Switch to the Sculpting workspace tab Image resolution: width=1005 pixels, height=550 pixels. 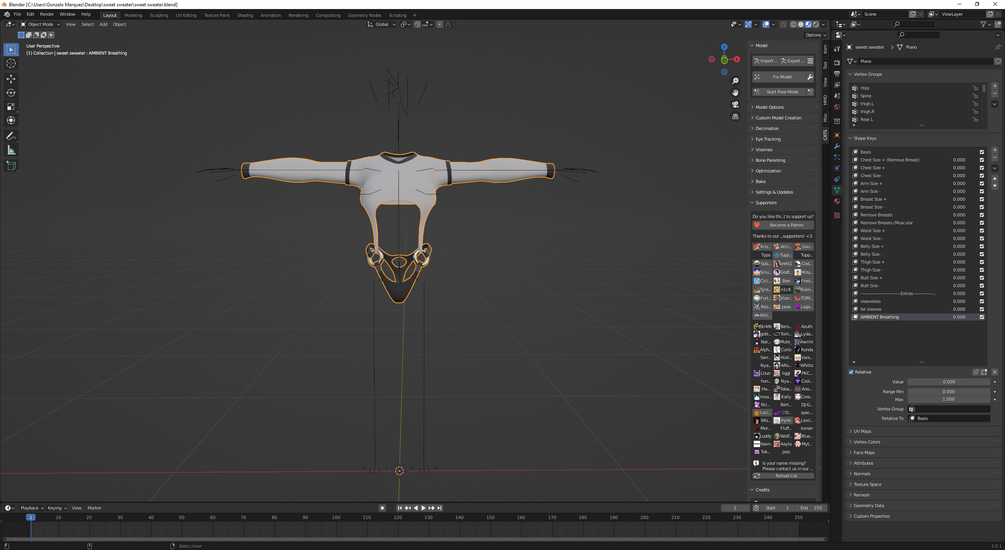coord(159,15)
